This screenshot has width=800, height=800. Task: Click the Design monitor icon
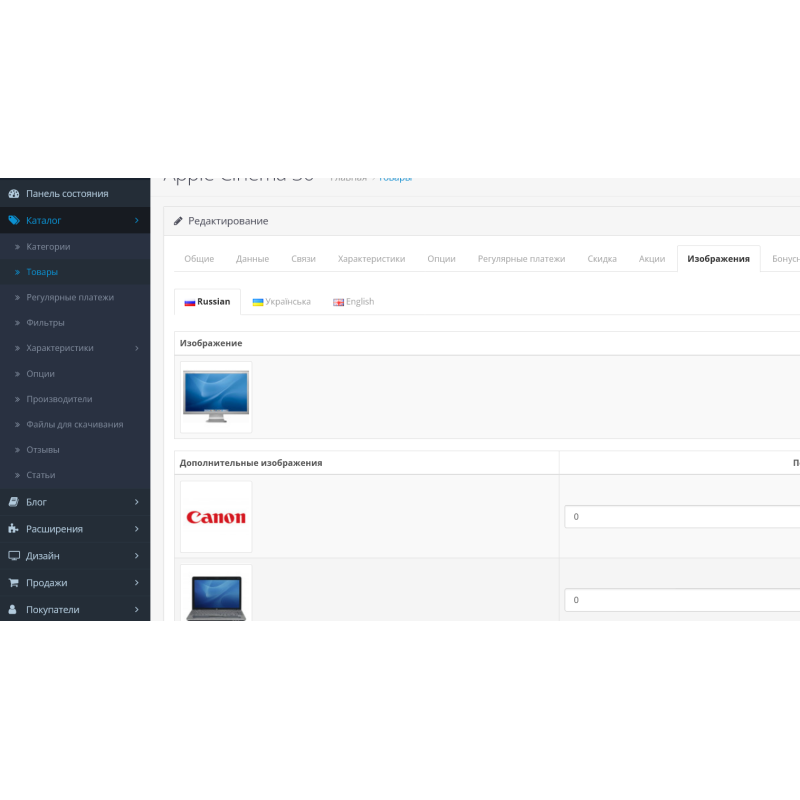[14, 556]
